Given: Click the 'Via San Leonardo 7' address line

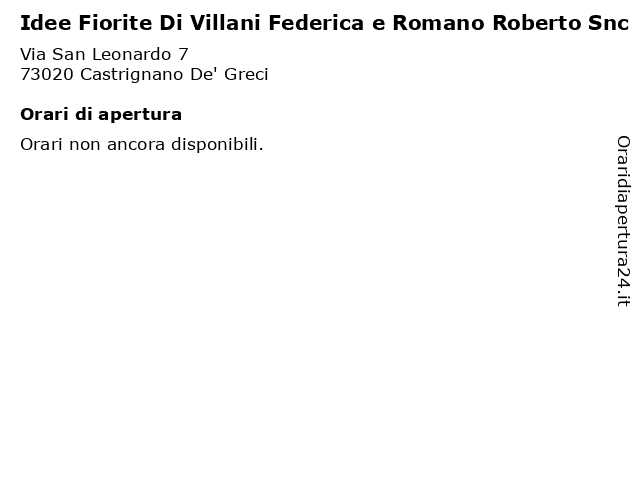Looking at the screenshot, I should (x=104, y=54).
